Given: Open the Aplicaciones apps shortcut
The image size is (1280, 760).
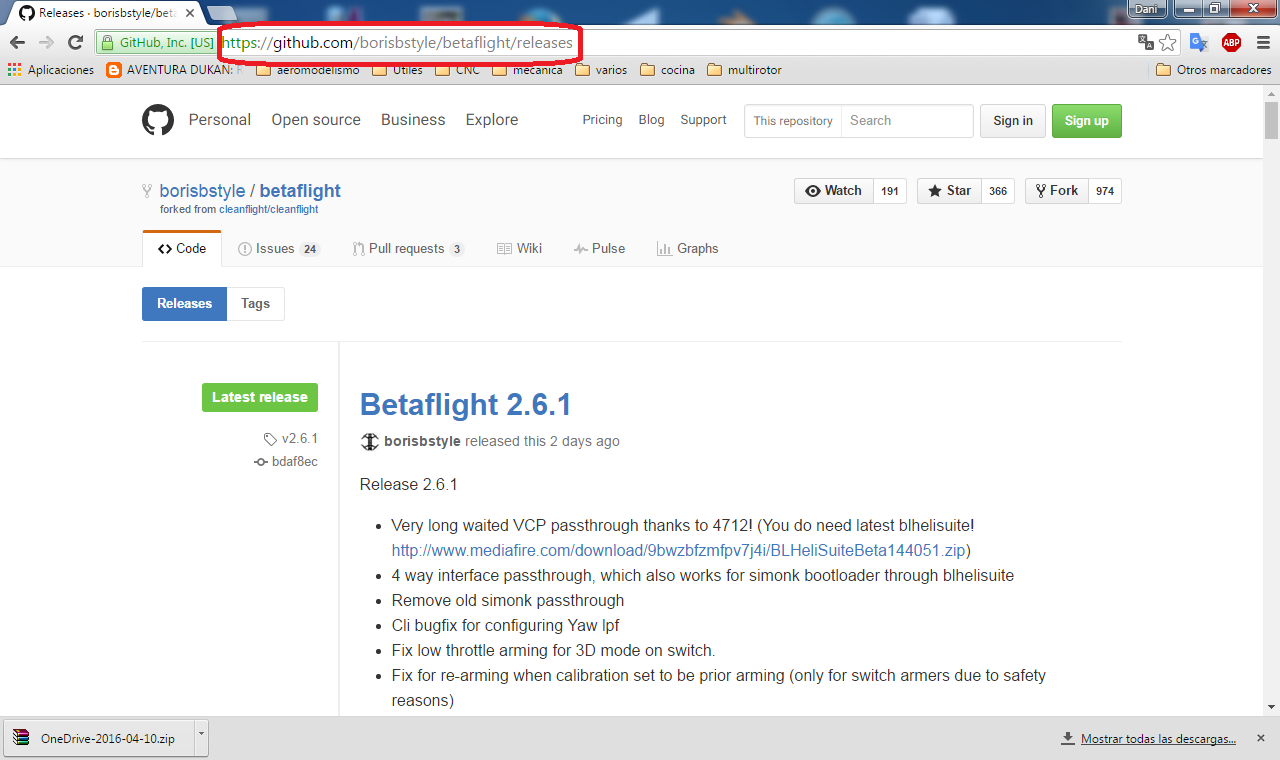Looking at the screenshot, I should point(51,70).
